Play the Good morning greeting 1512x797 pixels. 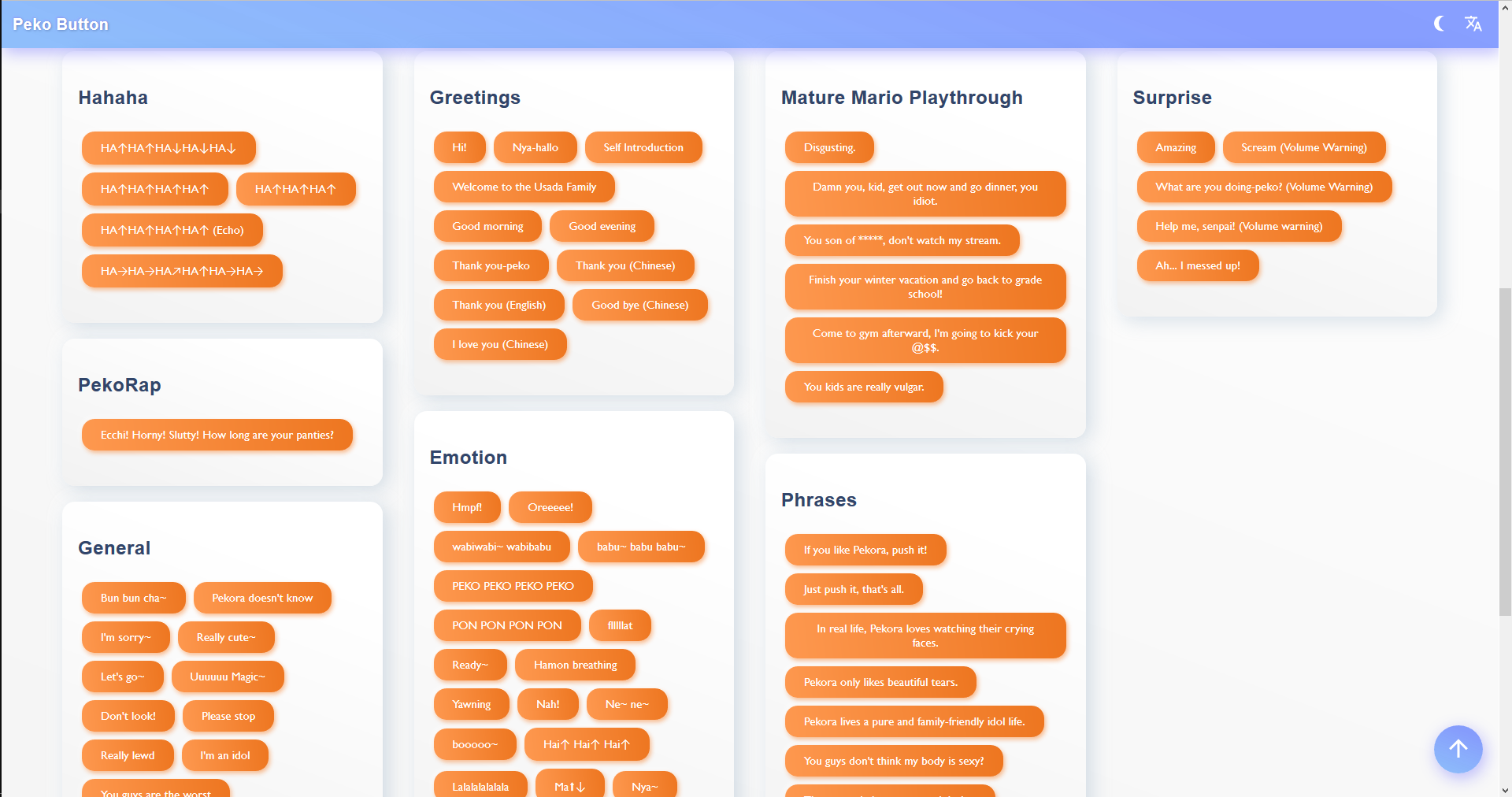click(487, 226)
